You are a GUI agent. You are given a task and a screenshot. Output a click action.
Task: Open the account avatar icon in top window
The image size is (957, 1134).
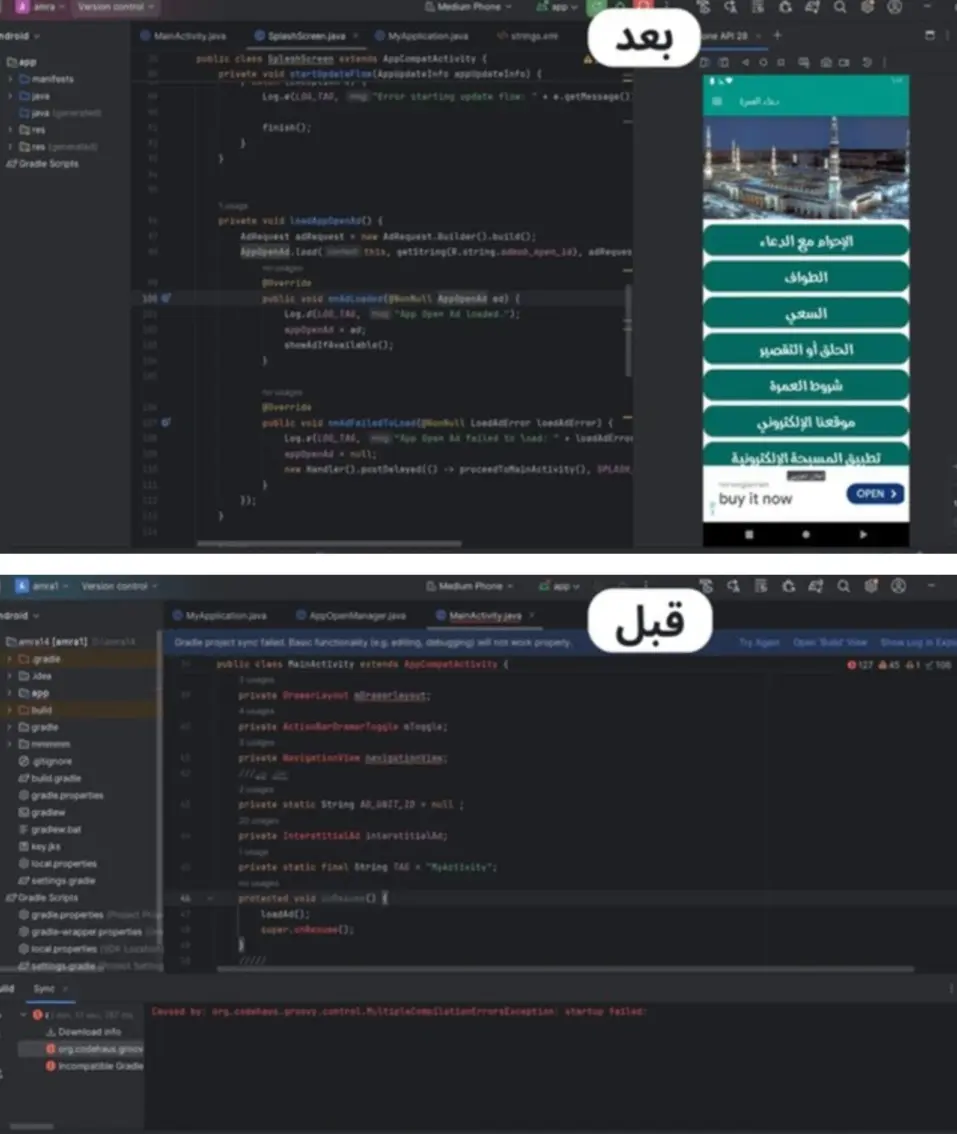(895, 7)
